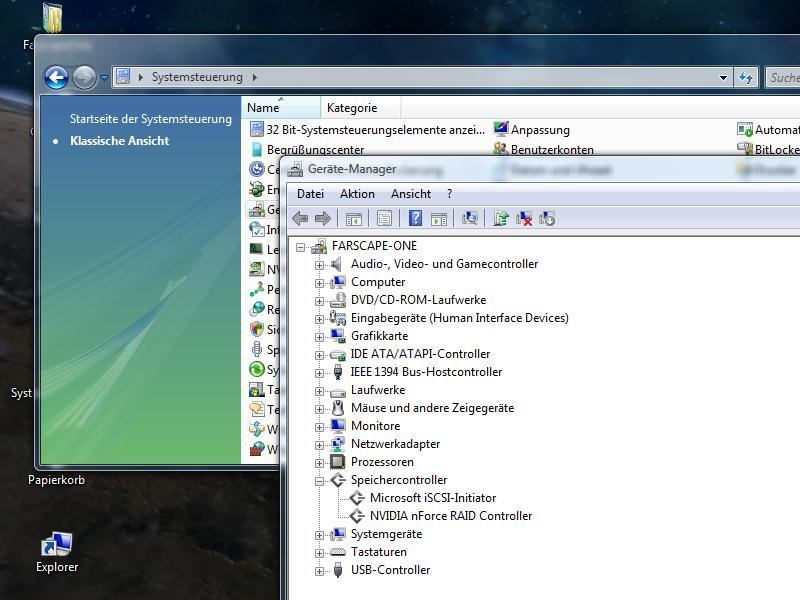Open the Aktion menu
Viewport: 800px width, 600px height.
click(357, 194)
